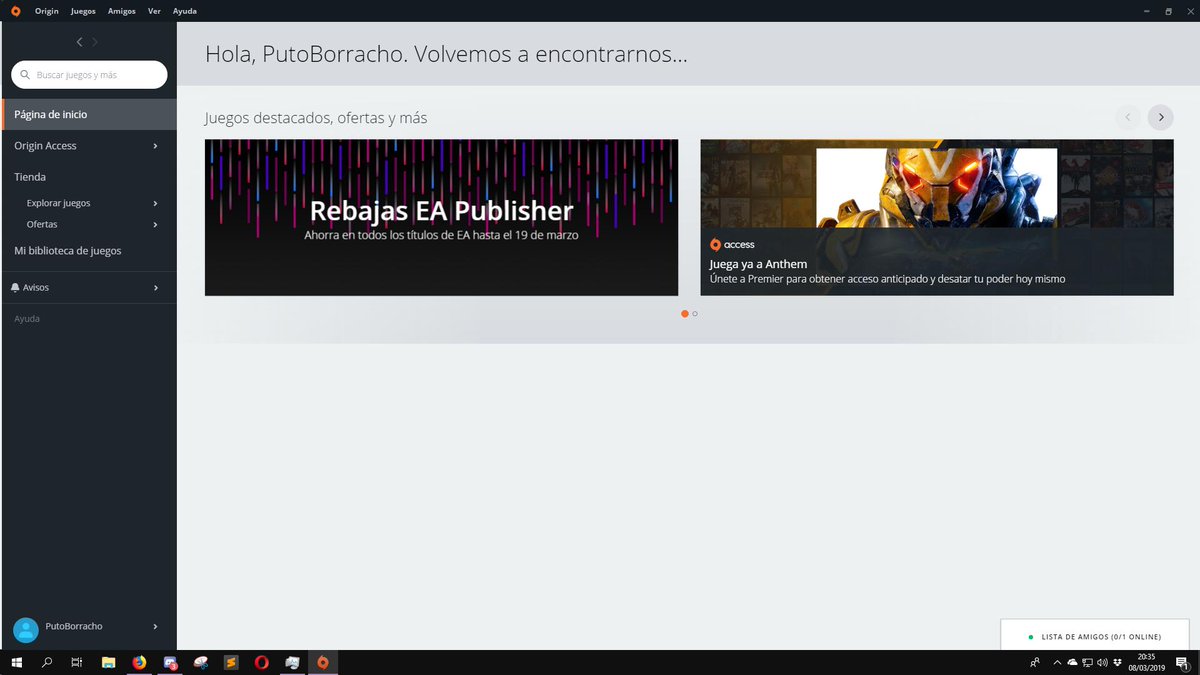Click the magnifier icon in the search box

(24, 75)
